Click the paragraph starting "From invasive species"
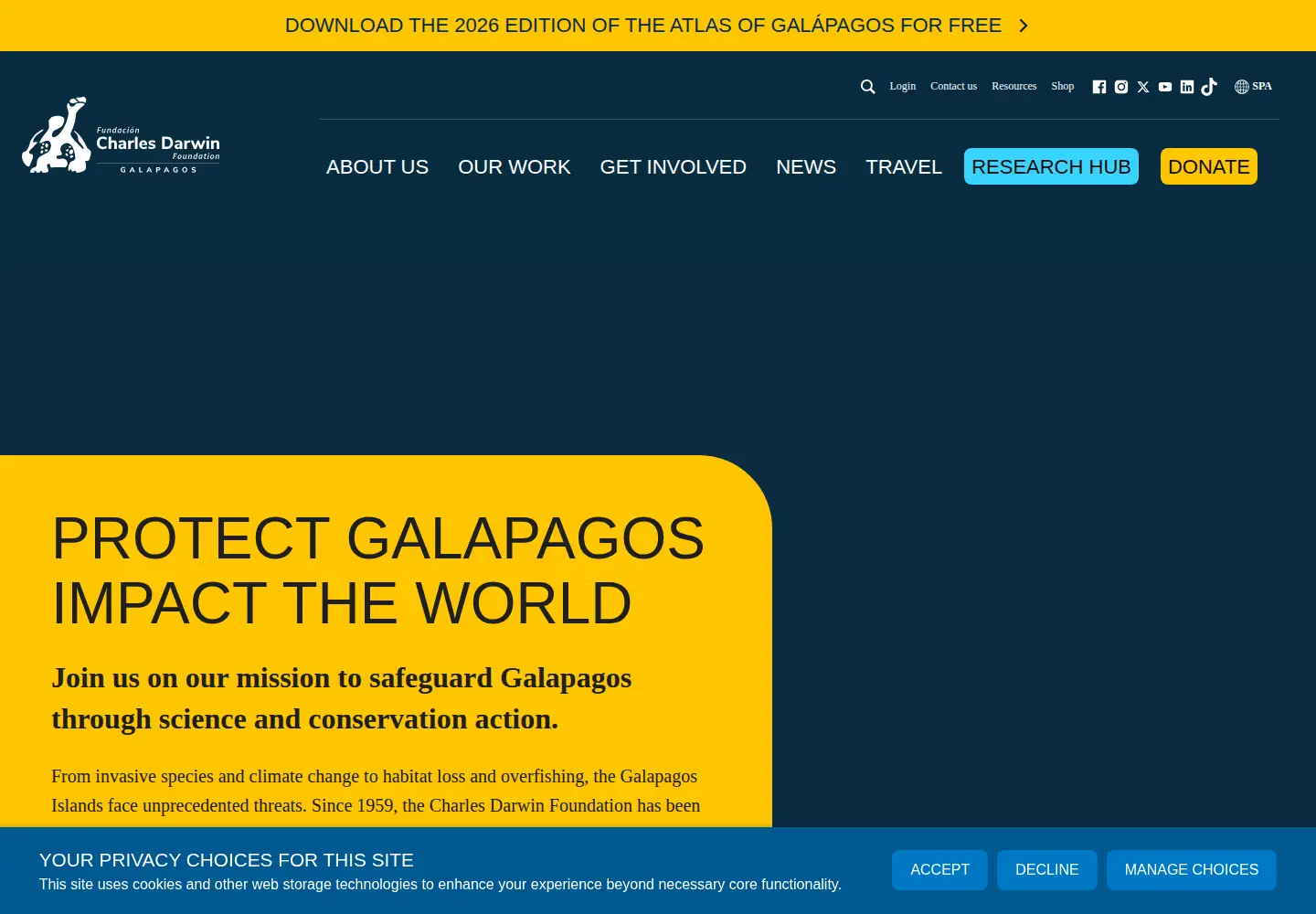The width and height of the screenshot is (1316, 914). 376,791
